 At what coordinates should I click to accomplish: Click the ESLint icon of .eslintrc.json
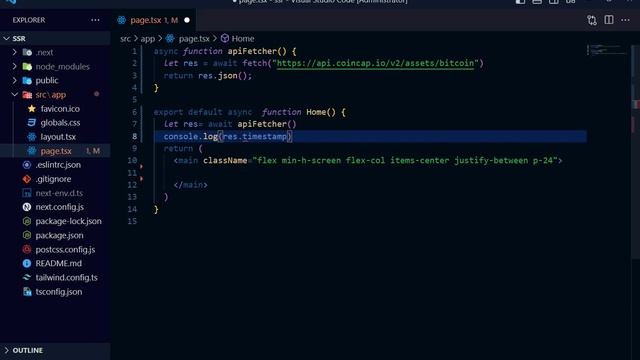(x=27, y=165)
